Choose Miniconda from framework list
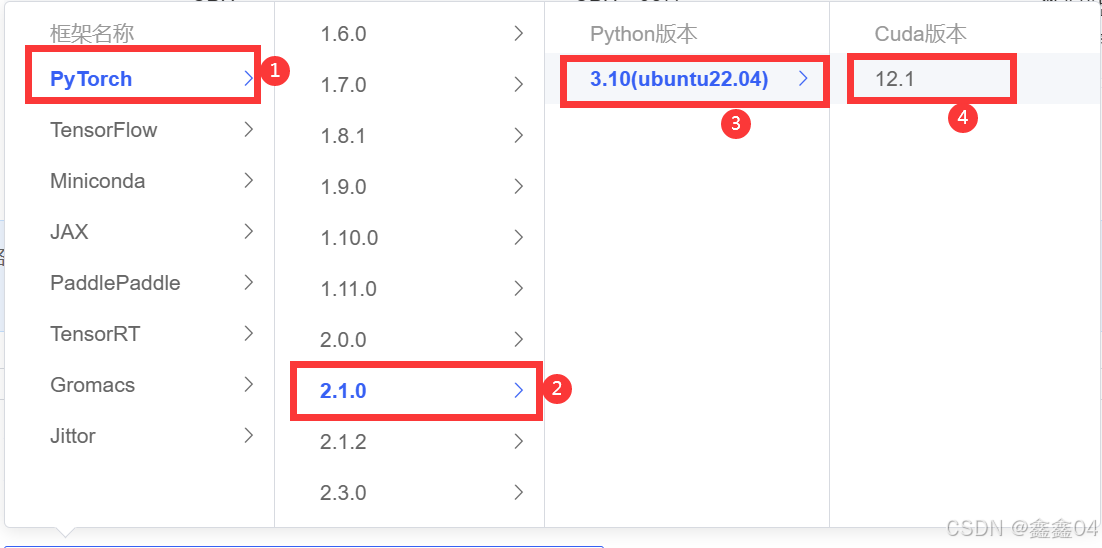 click(98, 181)
